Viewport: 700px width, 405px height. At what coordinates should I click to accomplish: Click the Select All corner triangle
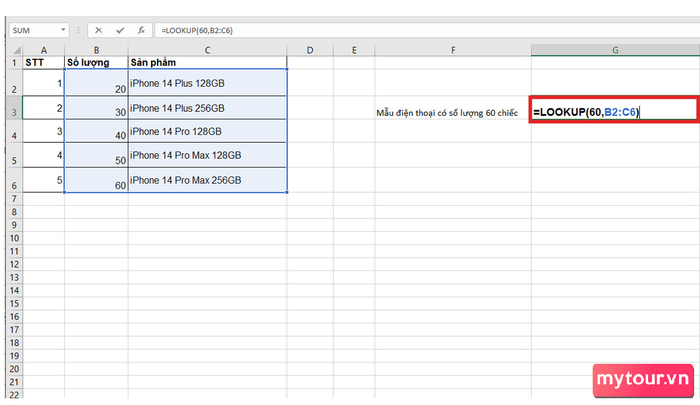[16, 50]
